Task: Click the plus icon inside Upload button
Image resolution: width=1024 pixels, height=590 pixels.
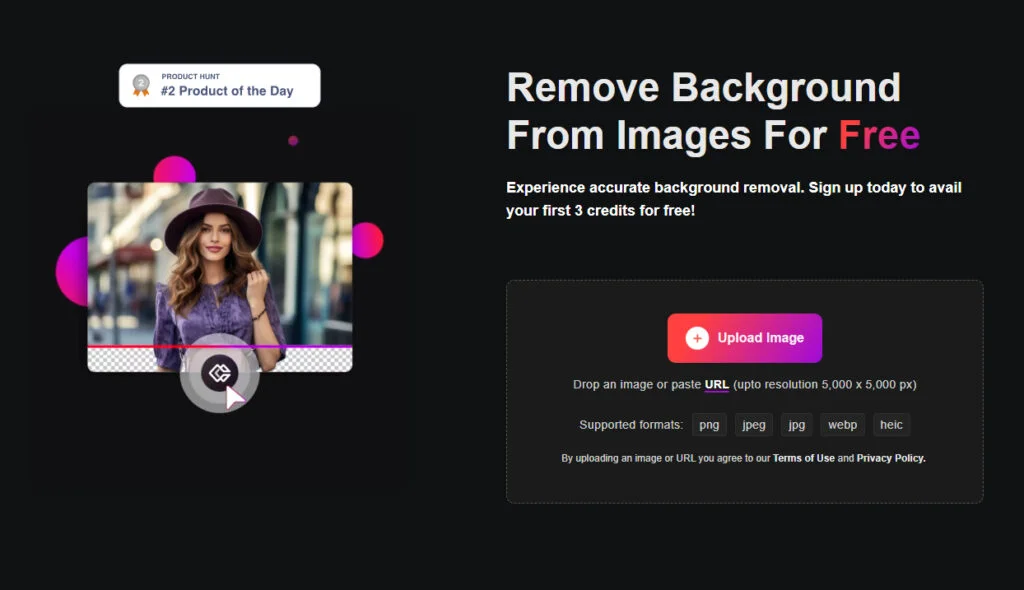Action: pos(697,338)
